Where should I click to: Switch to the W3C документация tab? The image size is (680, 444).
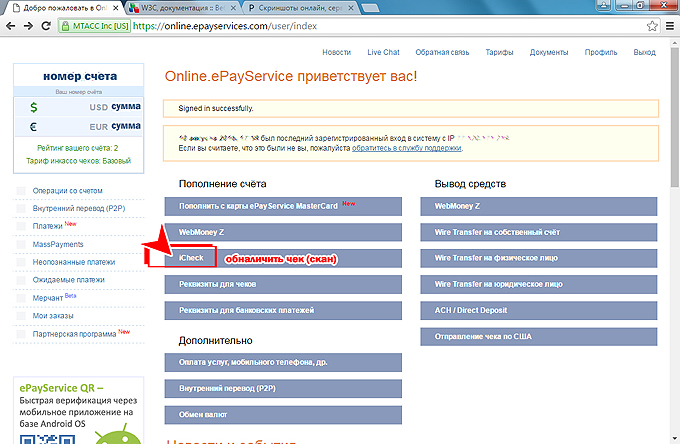[182, 8]
